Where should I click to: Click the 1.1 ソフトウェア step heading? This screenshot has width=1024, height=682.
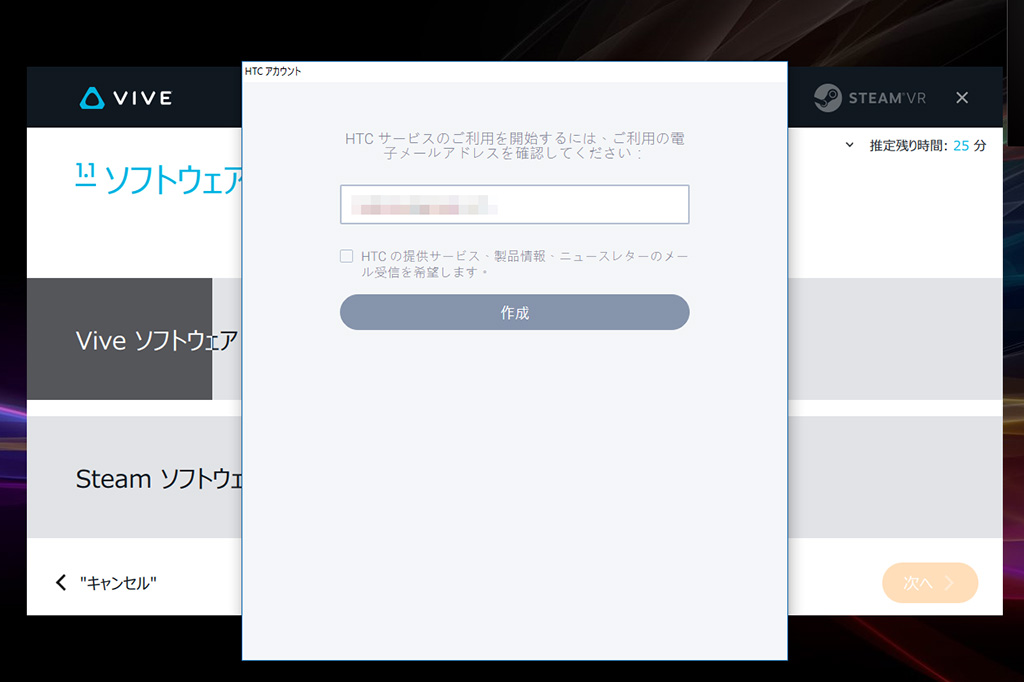tap(159, 179)
